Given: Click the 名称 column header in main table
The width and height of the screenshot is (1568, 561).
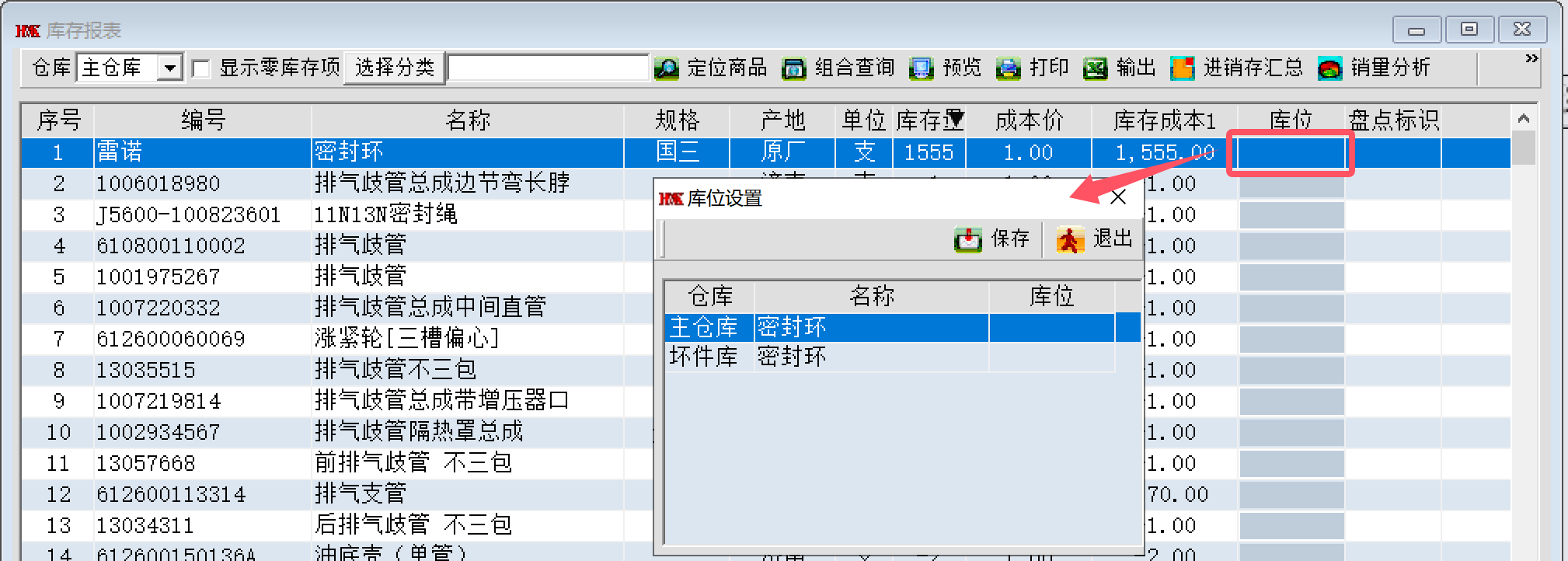Looking at the screenshot, I should pyautogui.click(x=468, y=120).
